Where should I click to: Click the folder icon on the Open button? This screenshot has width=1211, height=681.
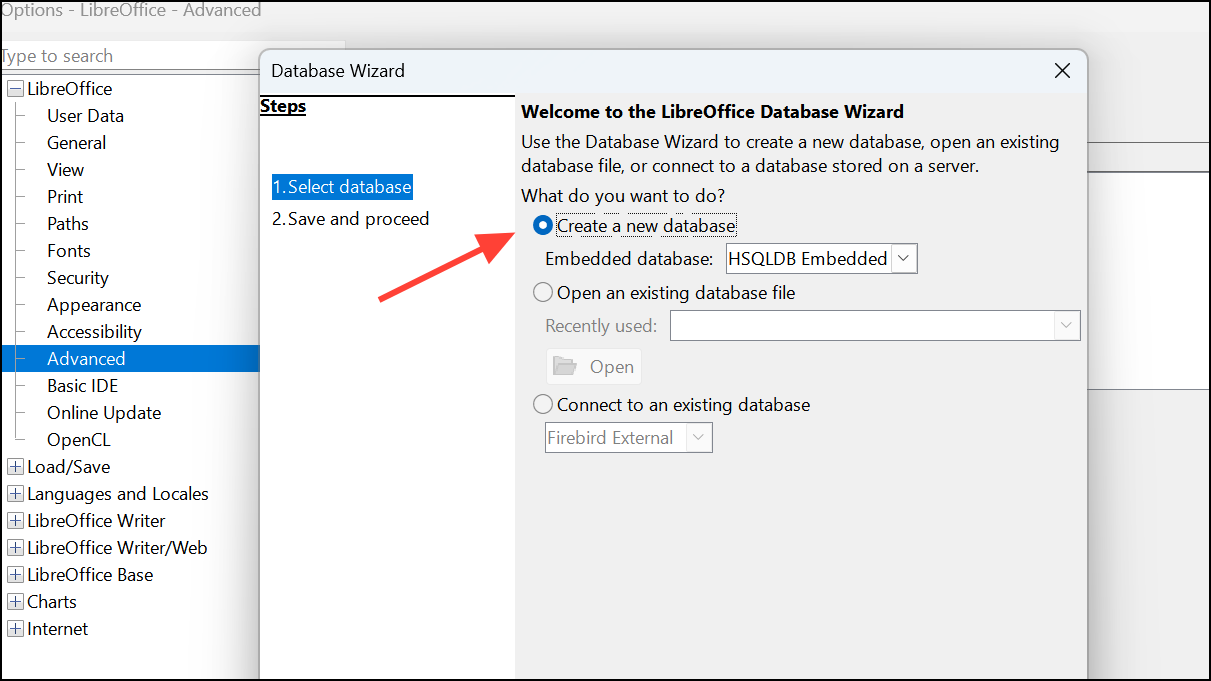[x=562, y=366]
